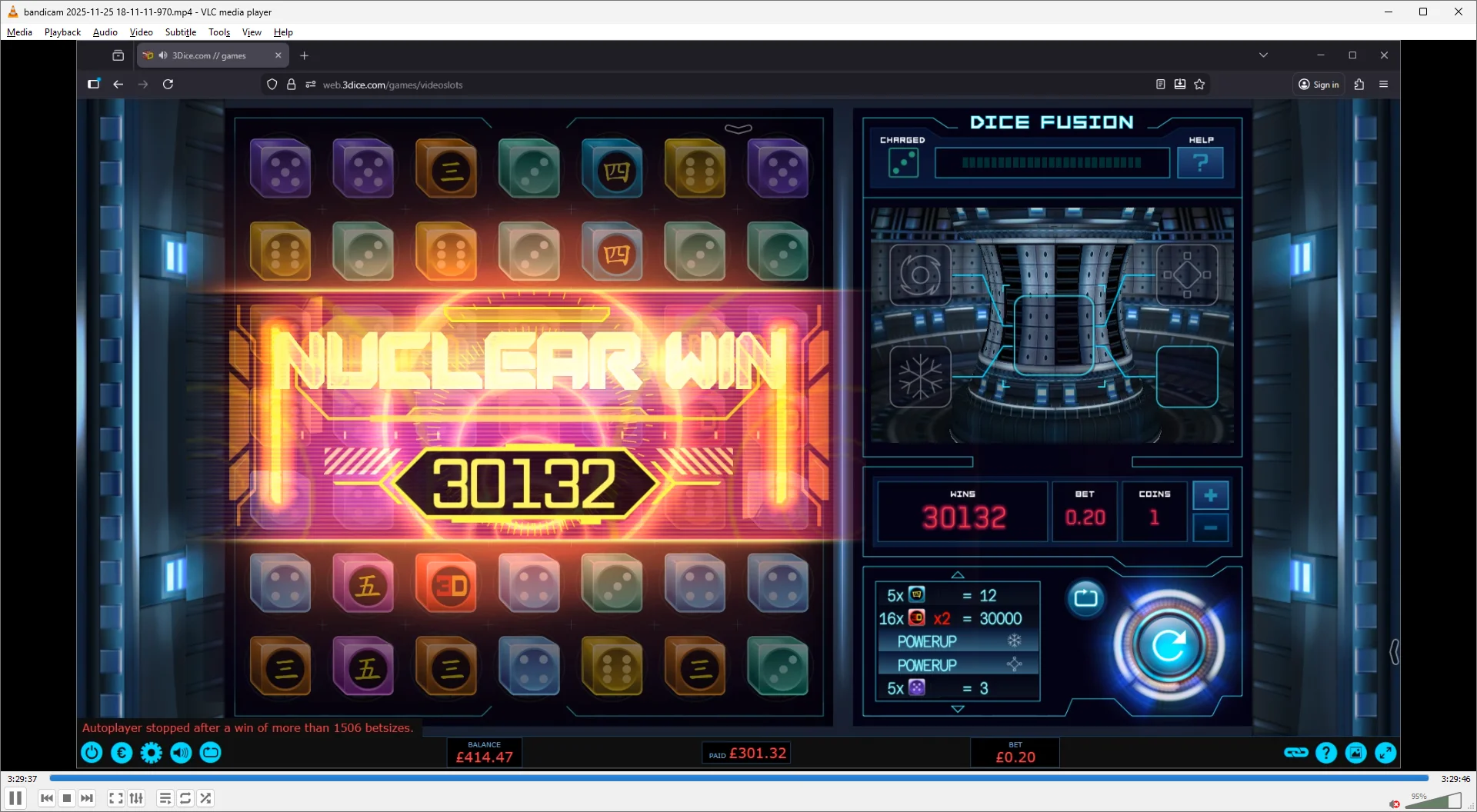The image size is (1477, 812).
Task: Click the red 3D die
Action: click(x=446, y=584)
